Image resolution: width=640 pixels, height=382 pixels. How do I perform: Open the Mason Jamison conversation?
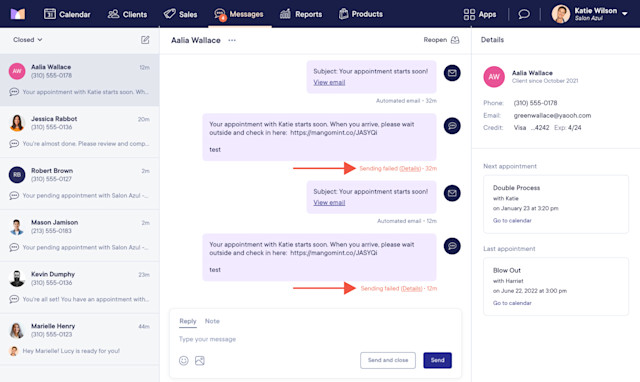pos(80,235)
